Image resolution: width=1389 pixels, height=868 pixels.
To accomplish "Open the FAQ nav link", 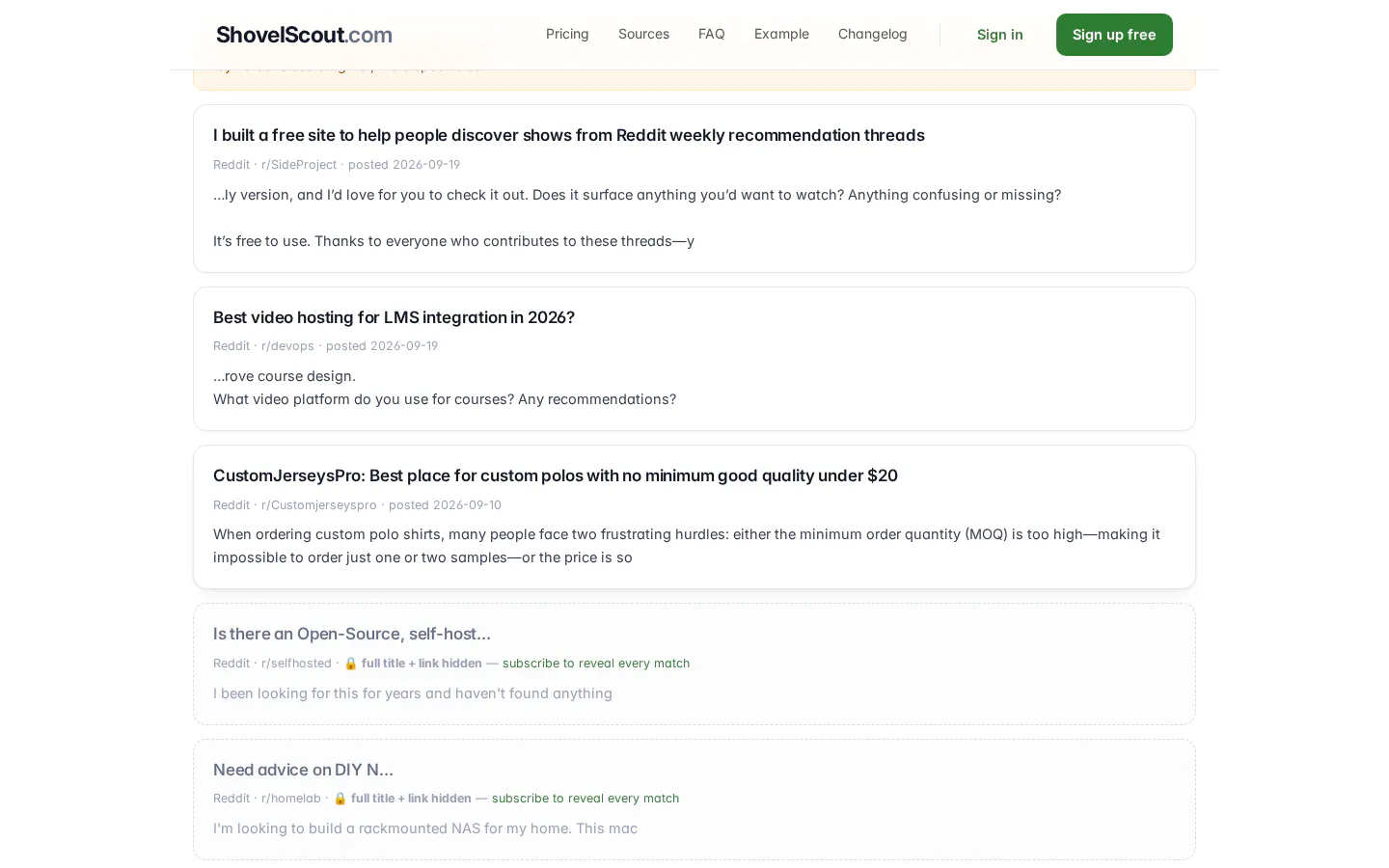I will [x=712, y=34].
